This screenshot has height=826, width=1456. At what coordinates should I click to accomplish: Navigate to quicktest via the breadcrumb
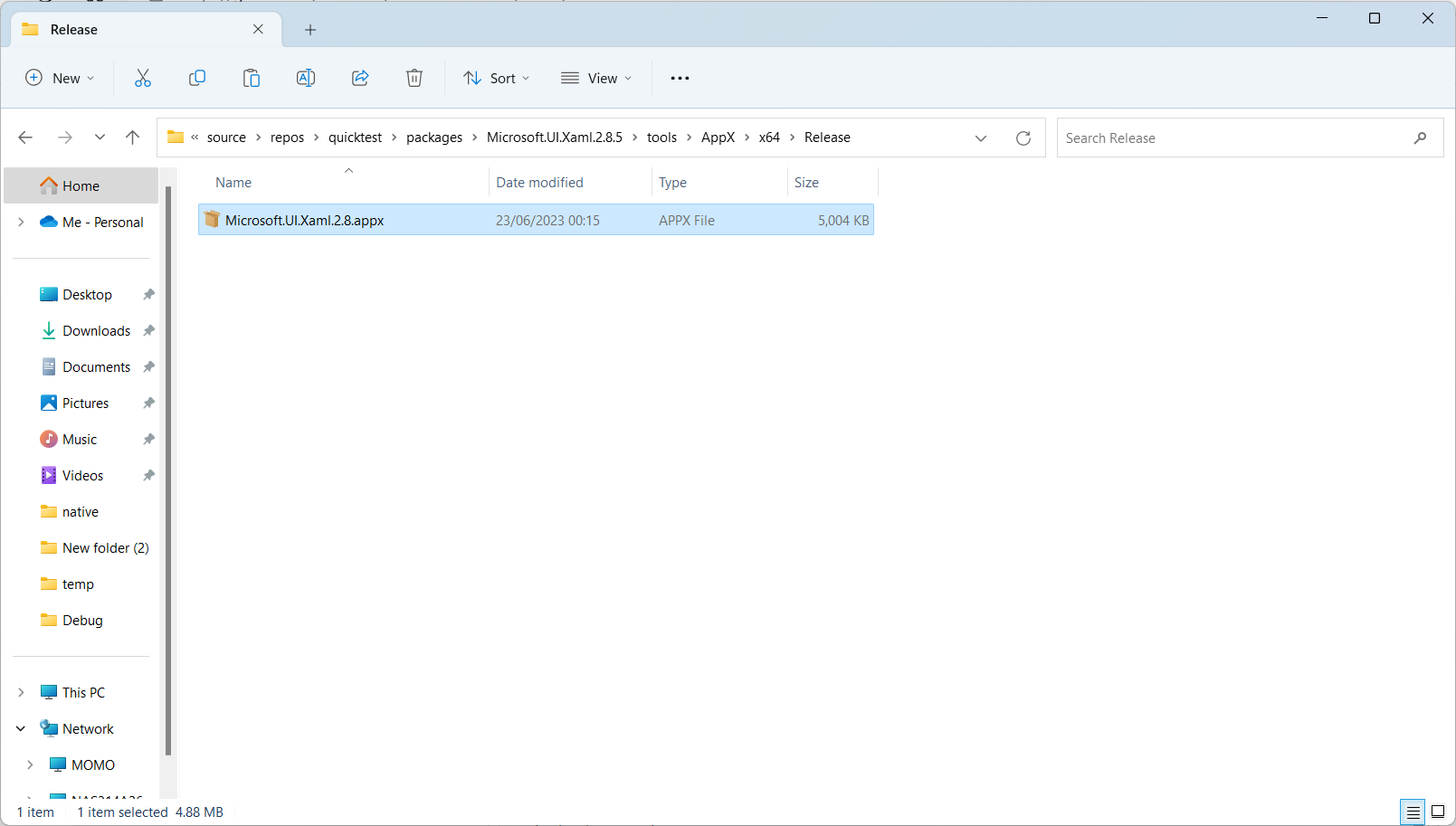[355, 137]
